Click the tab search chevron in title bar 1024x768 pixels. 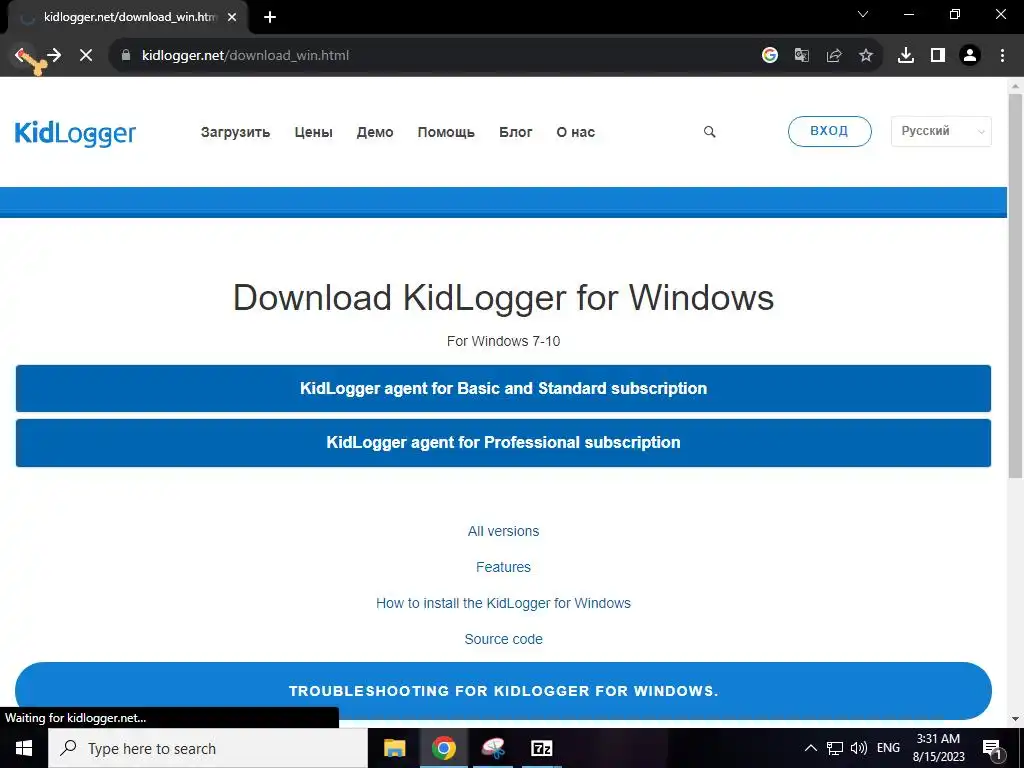coord(863,14)
